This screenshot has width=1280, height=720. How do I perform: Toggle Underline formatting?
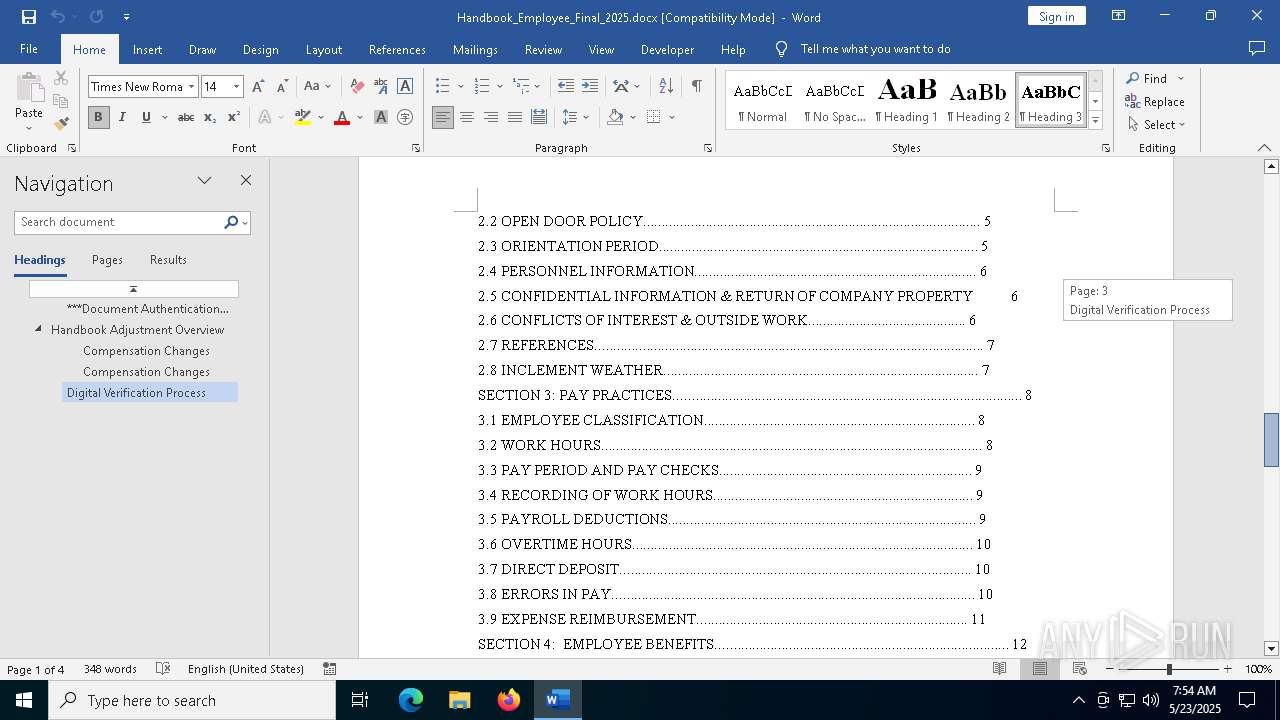[146, 117]
